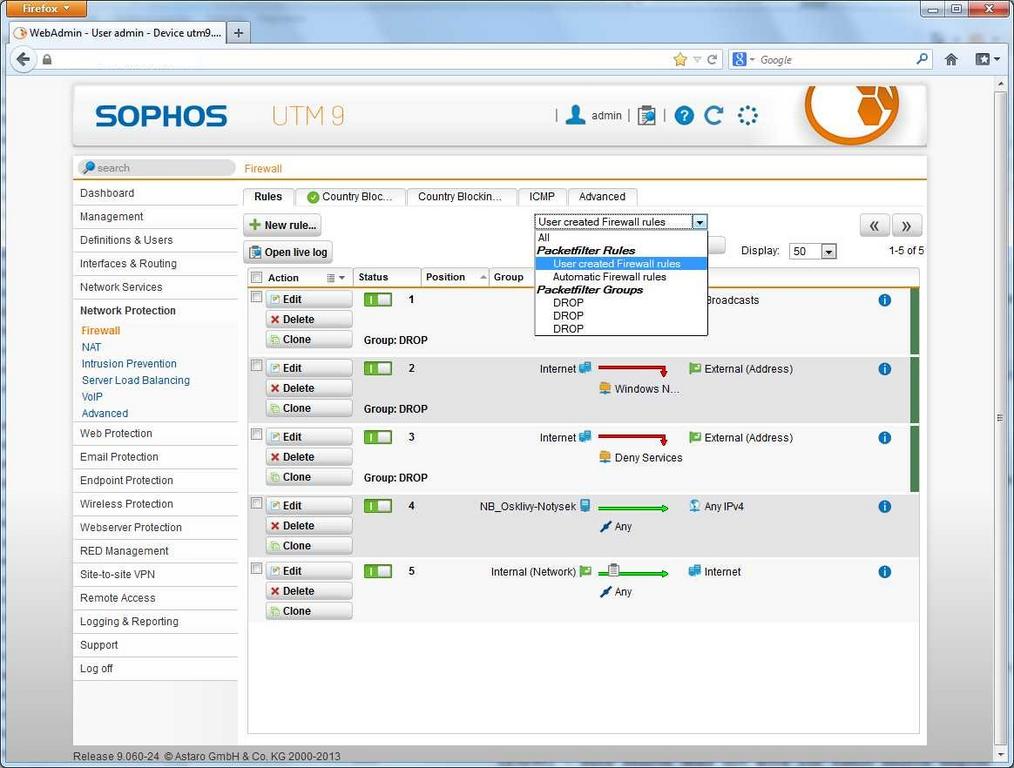Open Firefox bookmarks menu icon
Screen dimensions: 1014x768
tap(987, 59)
